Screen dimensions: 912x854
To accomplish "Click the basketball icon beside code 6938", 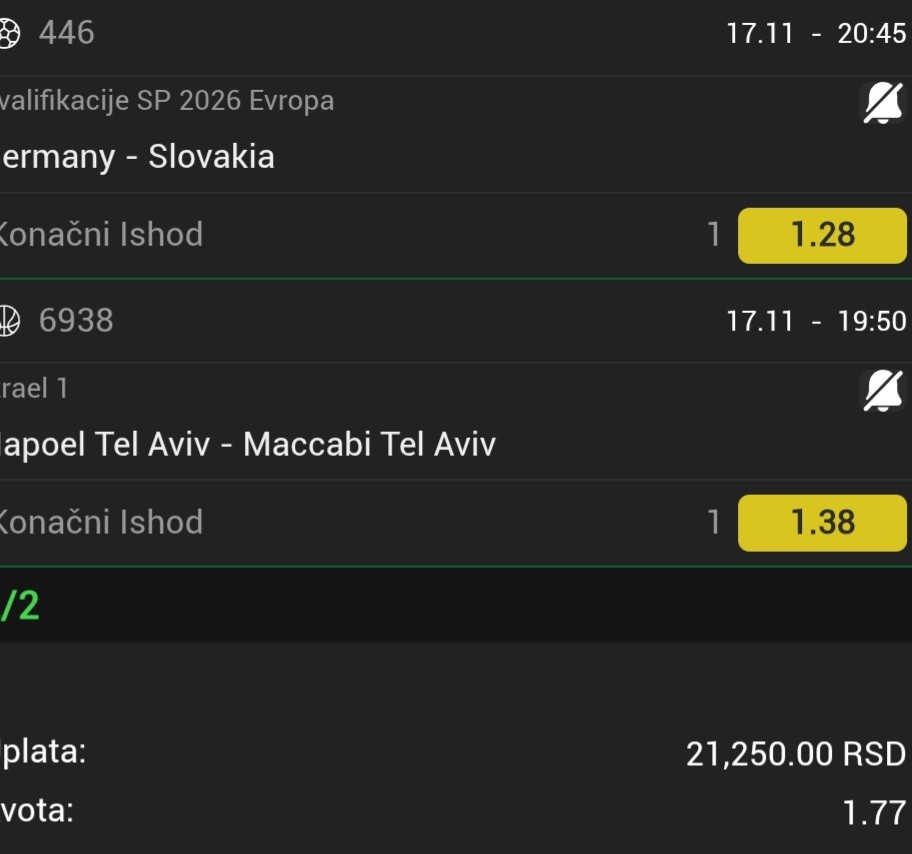I will pos(8,321).
